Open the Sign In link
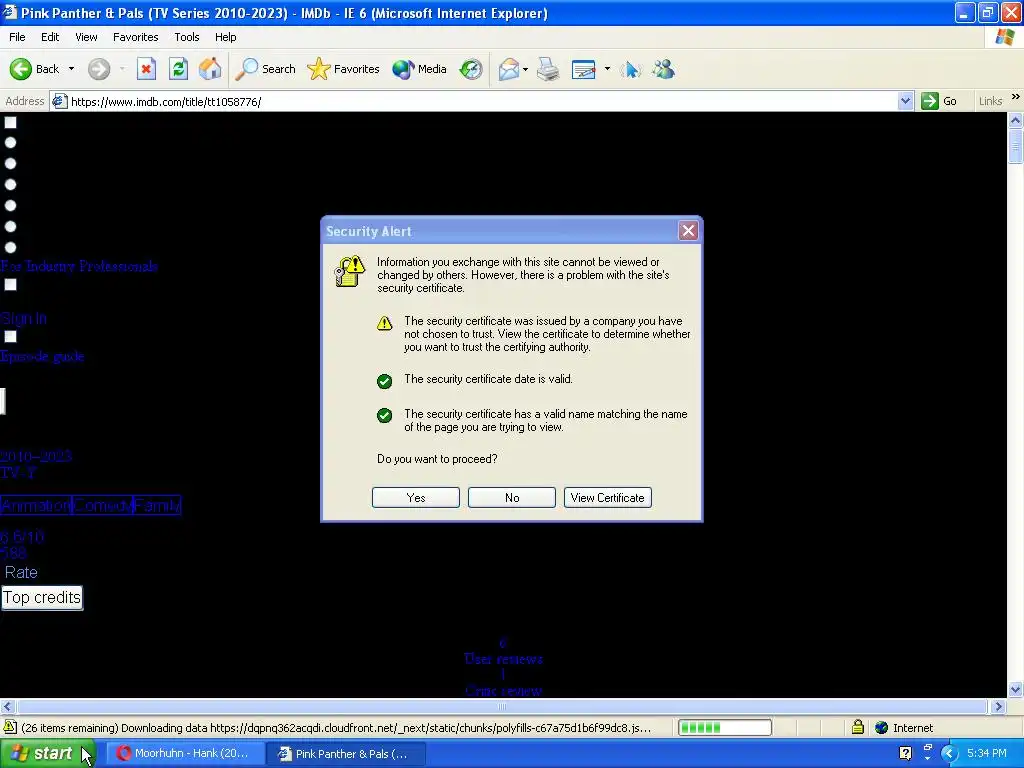The image size is (1024, 768). (x=24, y=319)
